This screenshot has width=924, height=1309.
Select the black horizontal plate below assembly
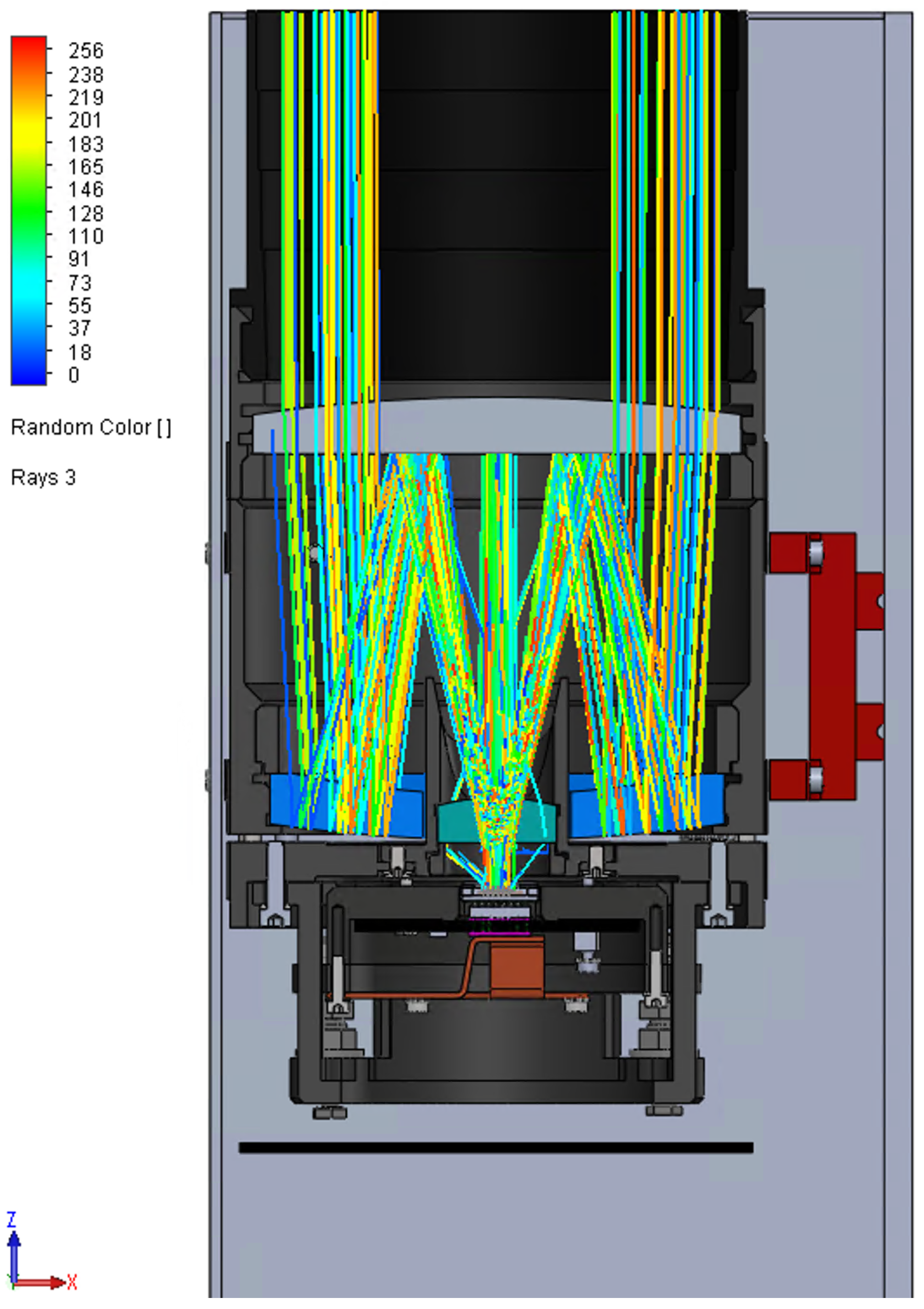(496, 1148)
